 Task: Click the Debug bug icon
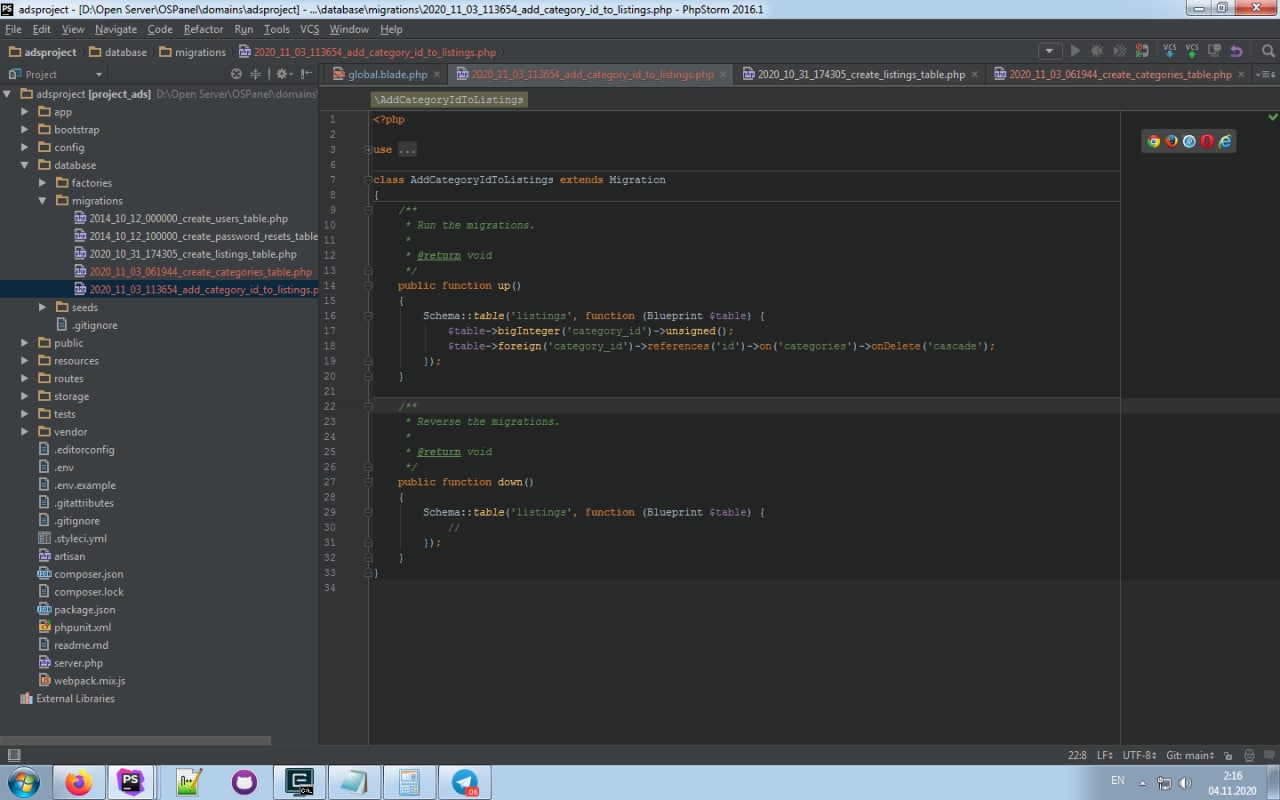click(x=1097, y=51)
